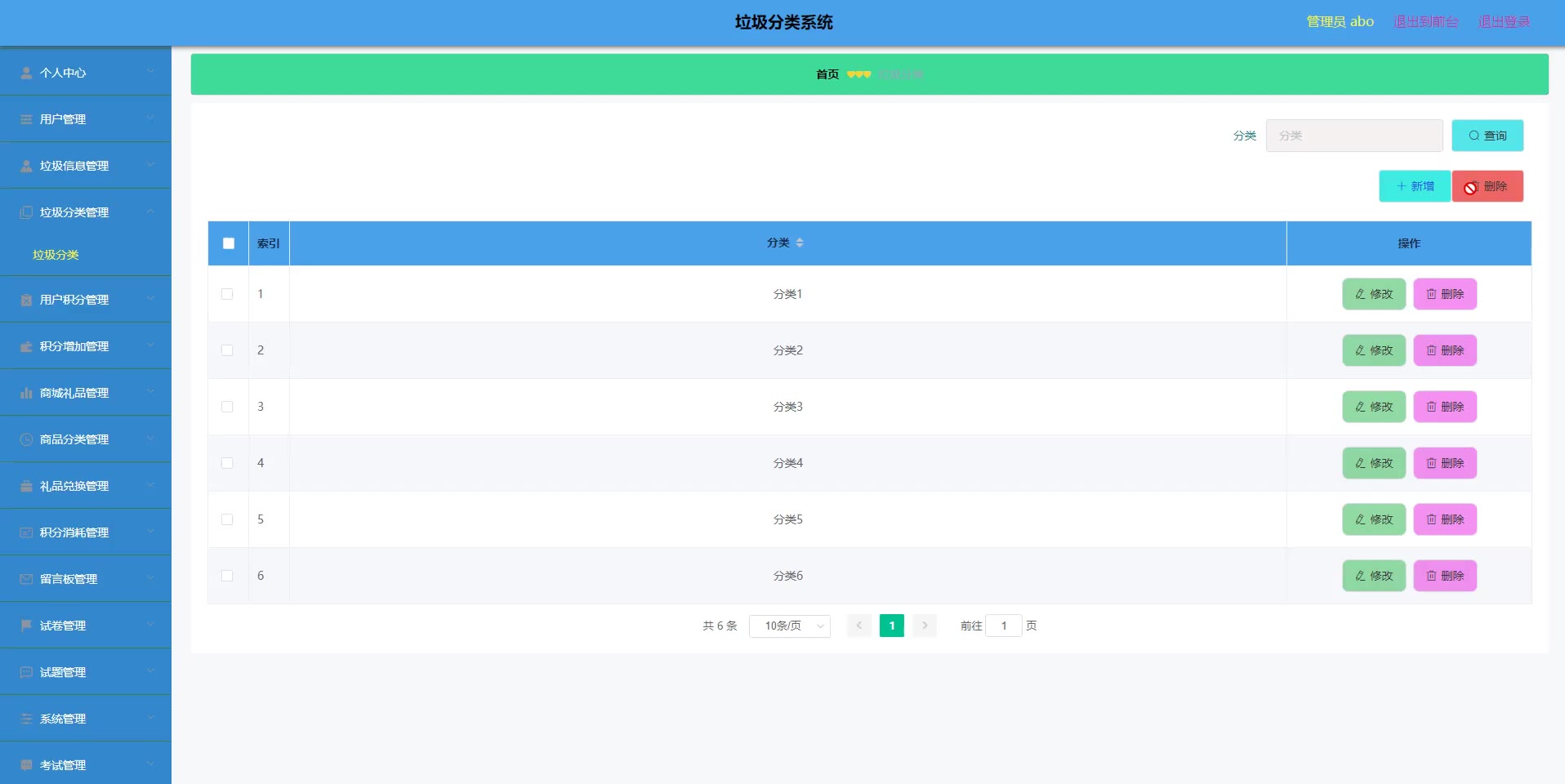Toggle the select-all checkbox in table header

coord(229,243)
